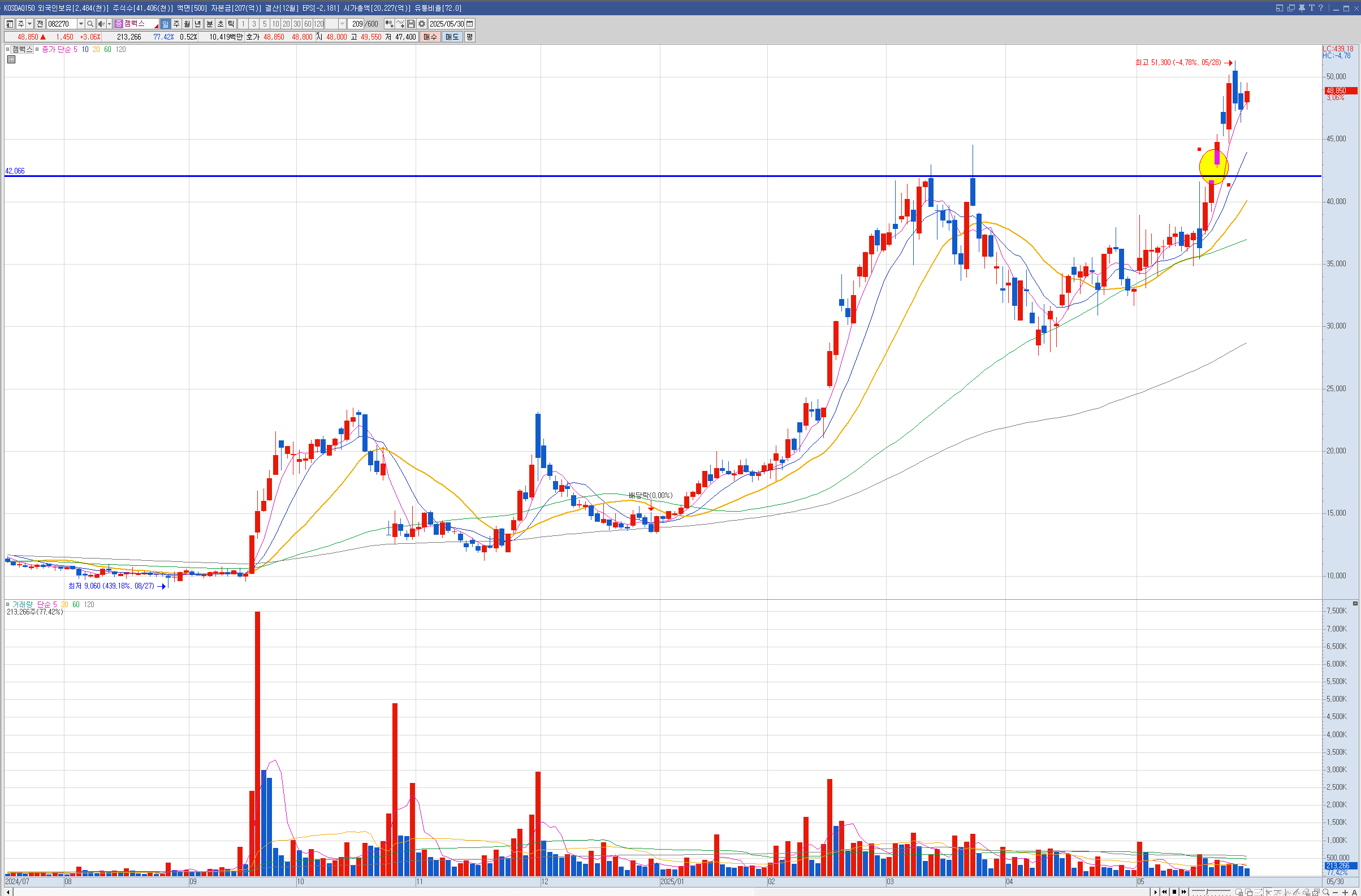This screenshot has height=896, width=1361.
Task: Click the add line indicator icon
Action: coord(400,24)
